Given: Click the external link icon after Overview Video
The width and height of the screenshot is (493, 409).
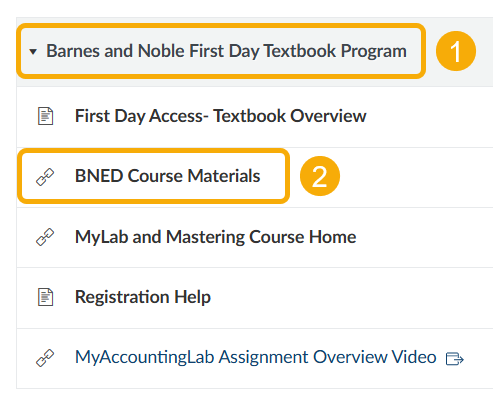Looking at the screenshot, I should point(455,359).
